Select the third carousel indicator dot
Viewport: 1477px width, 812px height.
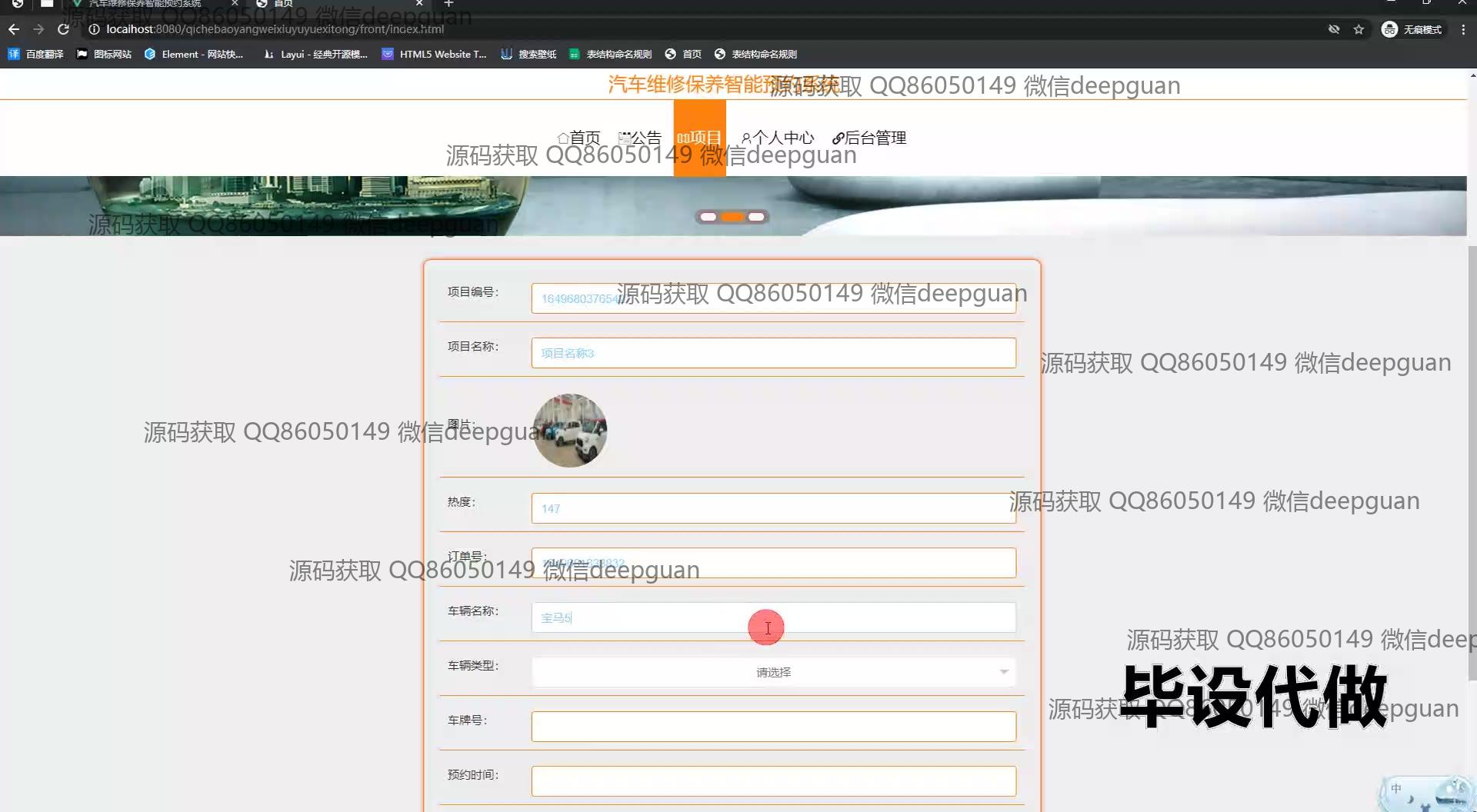coord(756,217)
